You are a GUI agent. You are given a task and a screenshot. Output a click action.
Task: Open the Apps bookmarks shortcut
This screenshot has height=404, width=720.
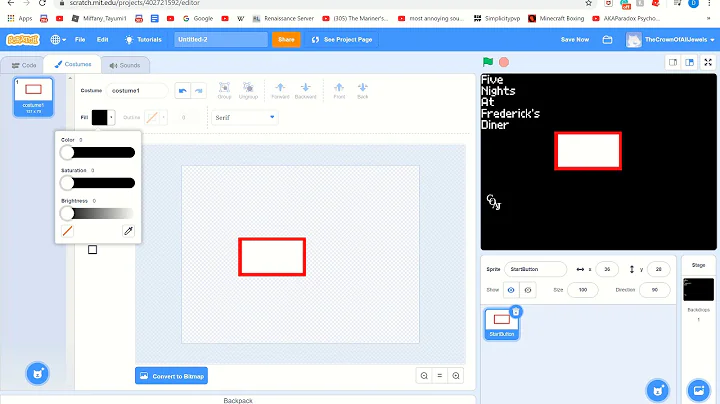(20, 18)
